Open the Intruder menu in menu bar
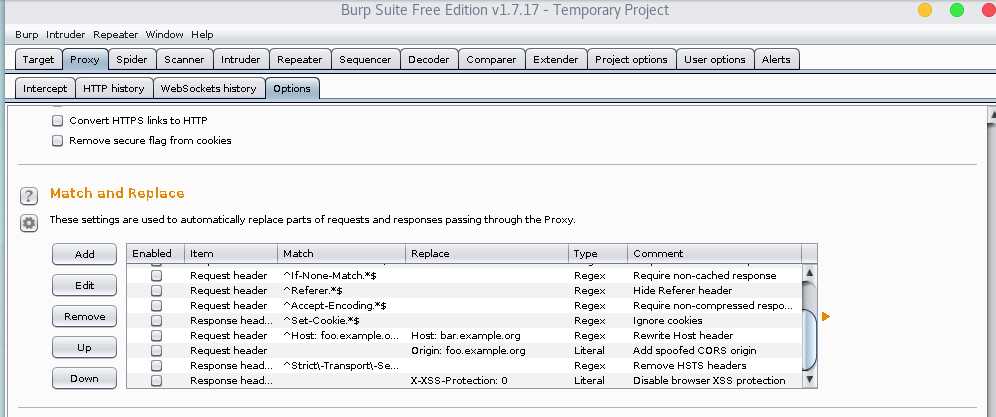996x417 pixels. pos(65,34)
